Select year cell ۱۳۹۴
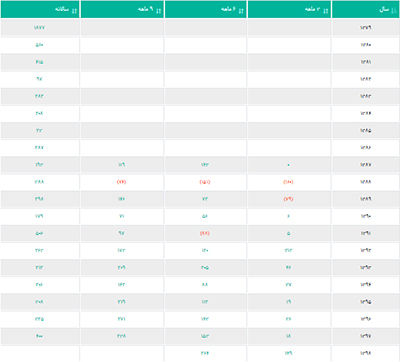The image size is (400, 362). pos(366,284)
